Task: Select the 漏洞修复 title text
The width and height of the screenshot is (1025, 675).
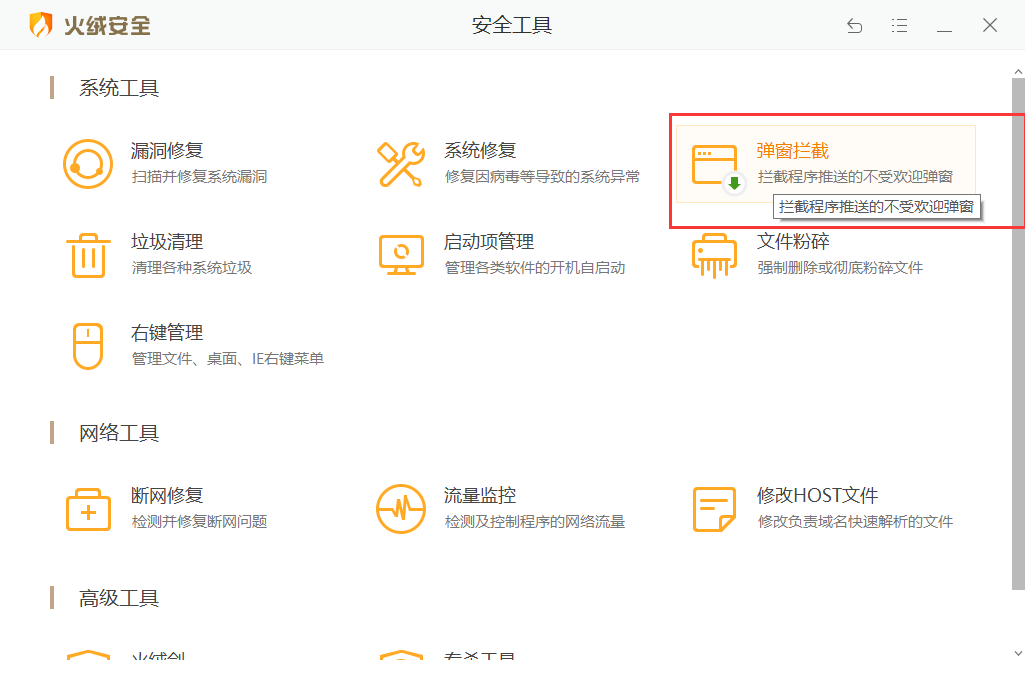Action: pos(167,151)
